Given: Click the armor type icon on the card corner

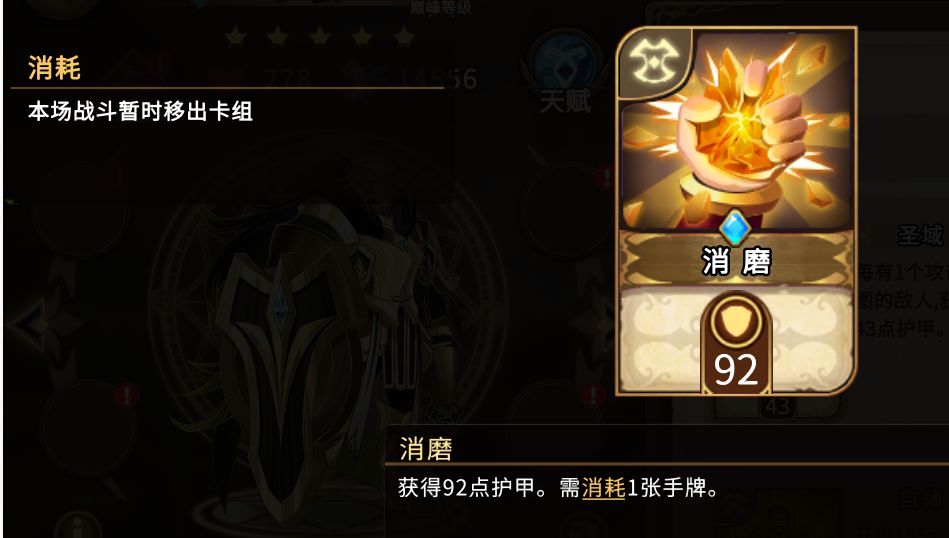Looking at the screenshot, I should (654, 62).
